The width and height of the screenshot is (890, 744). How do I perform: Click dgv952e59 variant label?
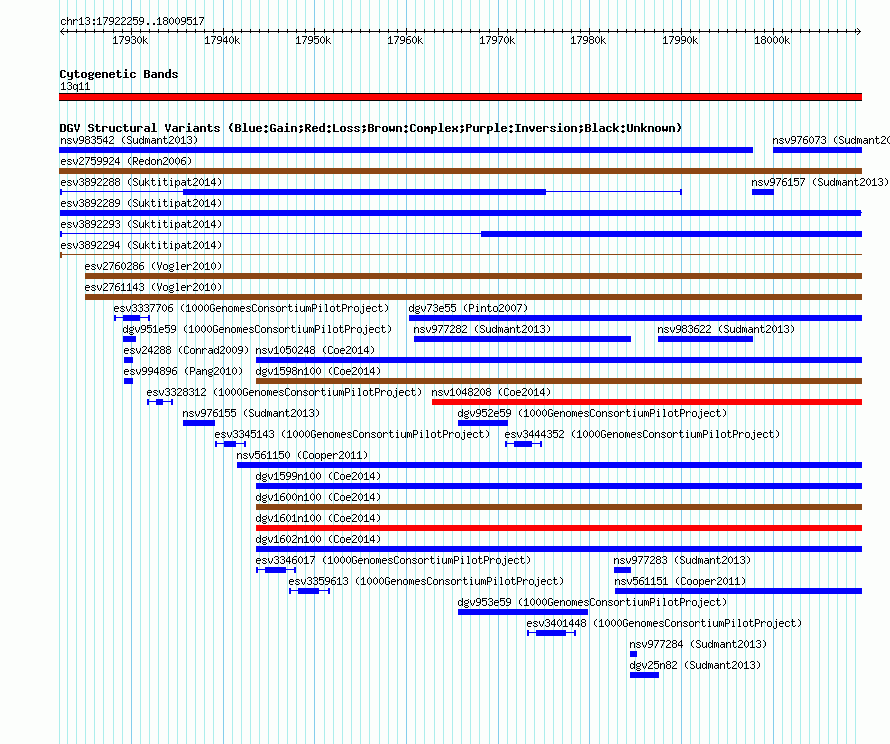(592, 413)
